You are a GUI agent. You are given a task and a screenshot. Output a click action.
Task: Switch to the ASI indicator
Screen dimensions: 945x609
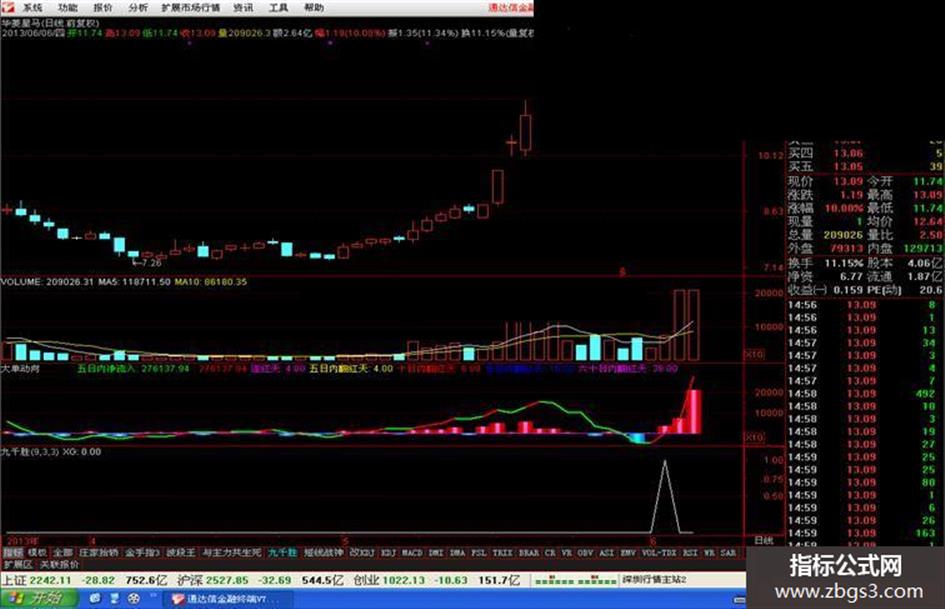coord(607,552)
